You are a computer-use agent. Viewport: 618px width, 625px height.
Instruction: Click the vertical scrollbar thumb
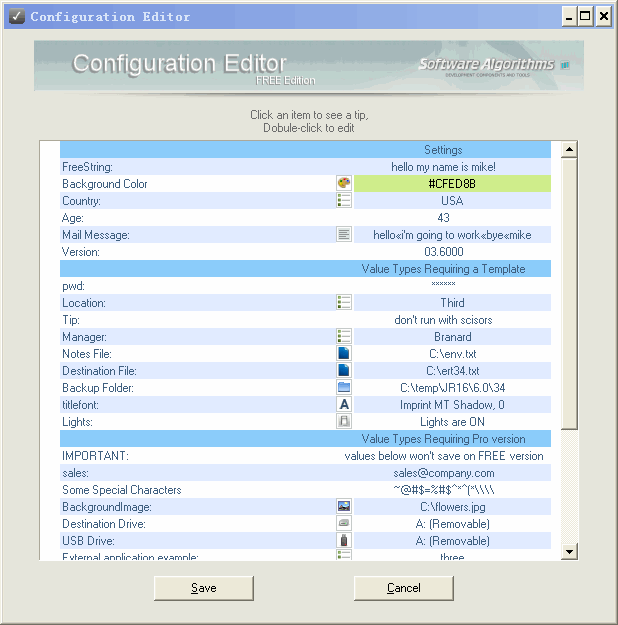pyautogui.click(x=569, y=294)
